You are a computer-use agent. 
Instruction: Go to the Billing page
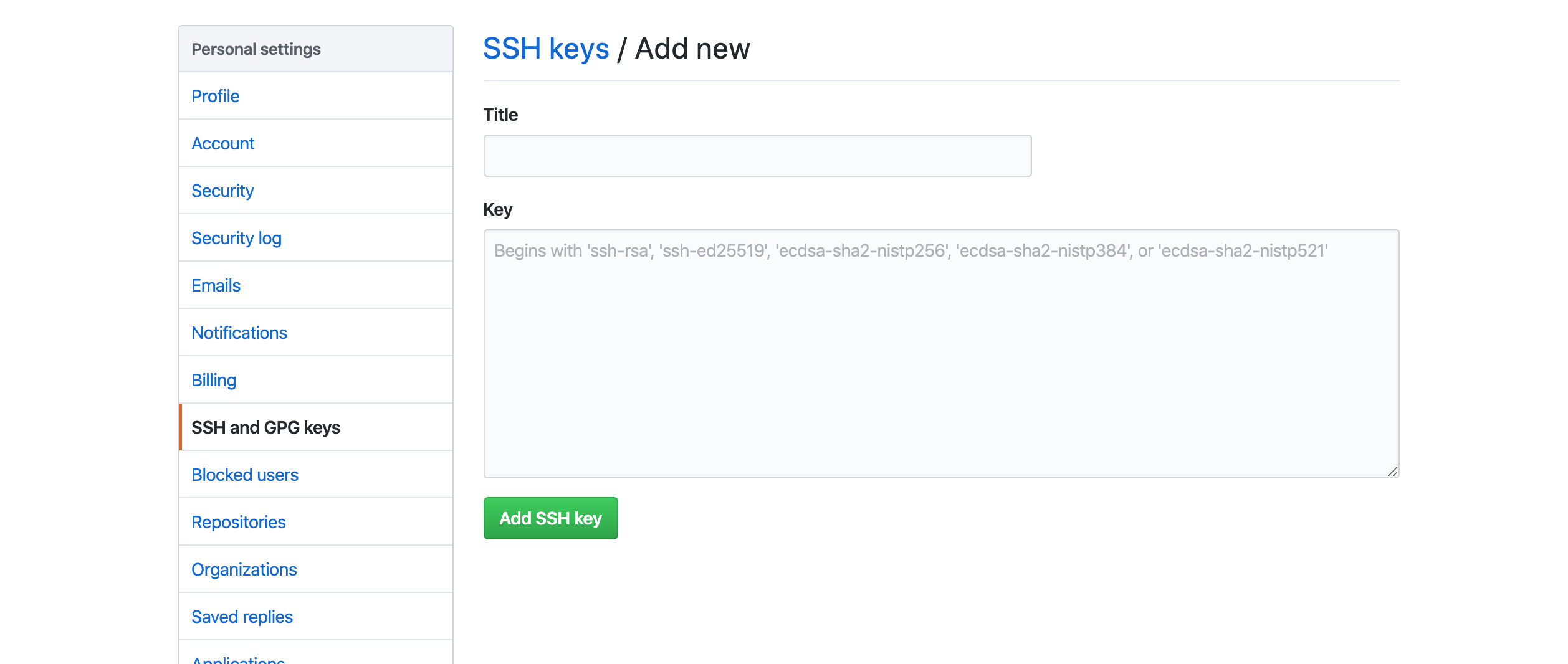213,379
